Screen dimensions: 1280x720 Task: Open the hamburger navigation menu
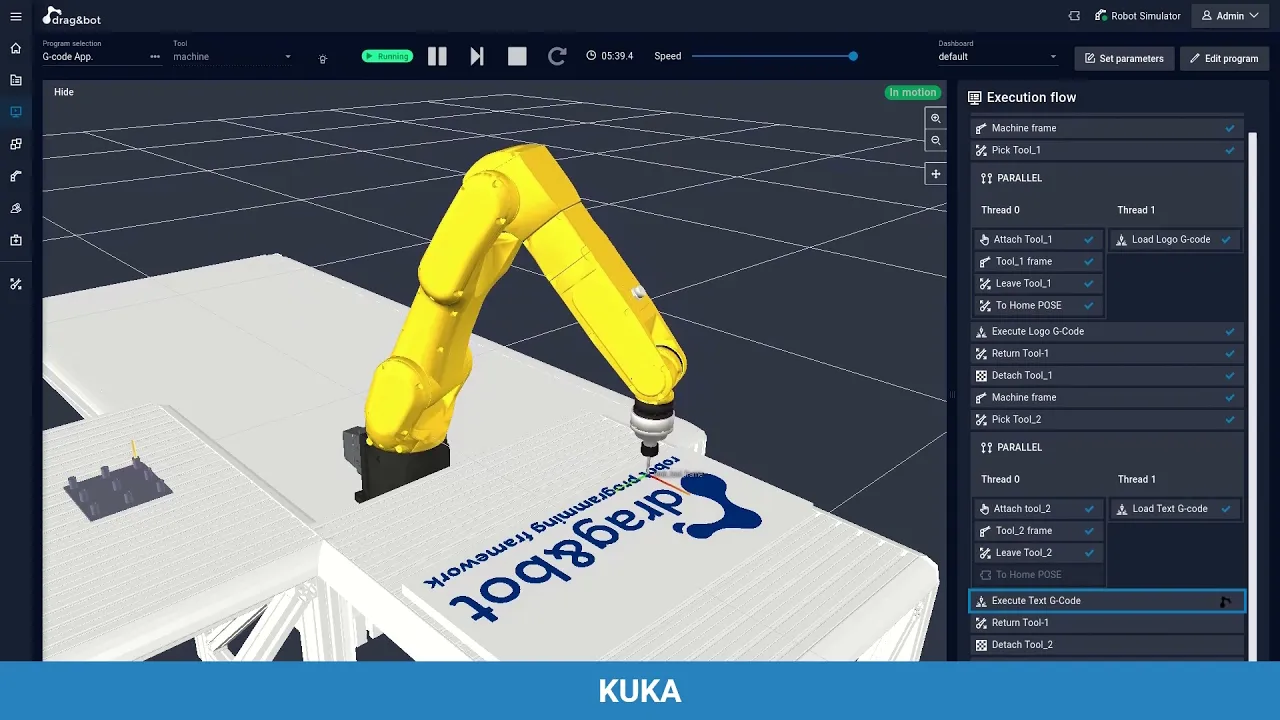coord(16,16)
